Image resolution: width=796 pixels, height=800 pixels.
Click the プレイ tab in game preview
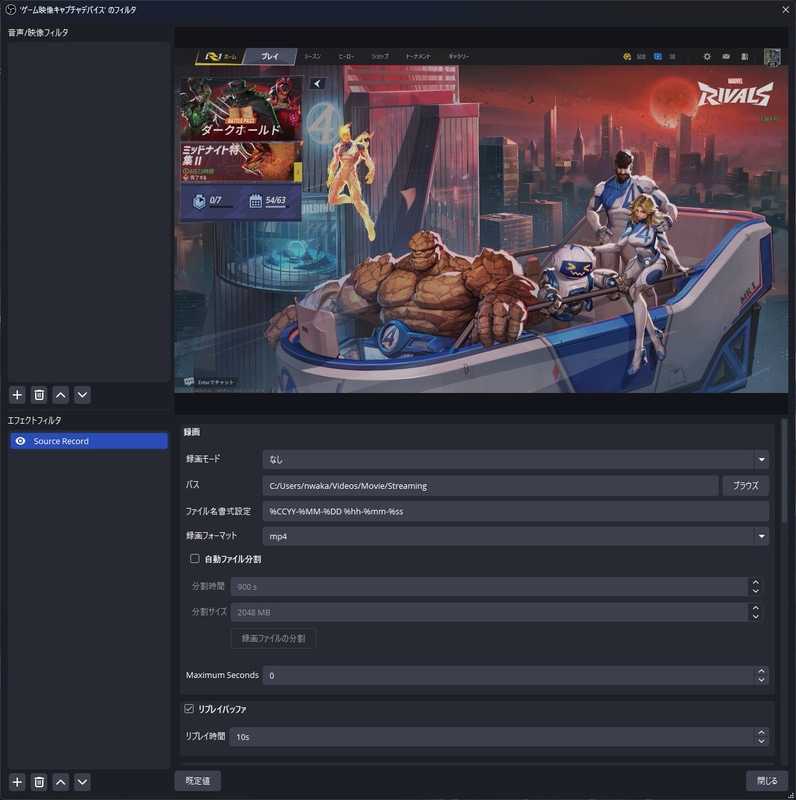click(270, 57)
